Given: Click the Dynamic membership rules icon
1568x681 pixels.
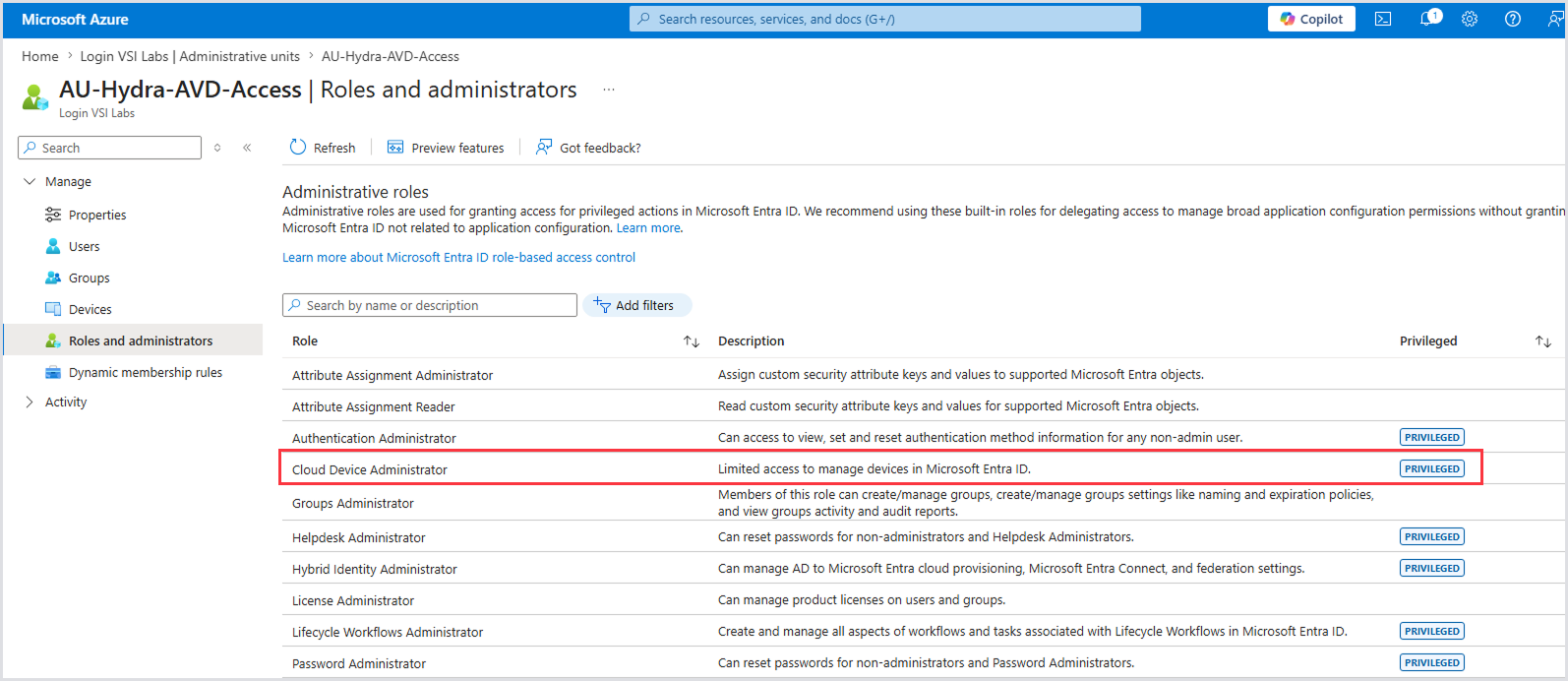Looking at the screenshot, I should 53,372.
